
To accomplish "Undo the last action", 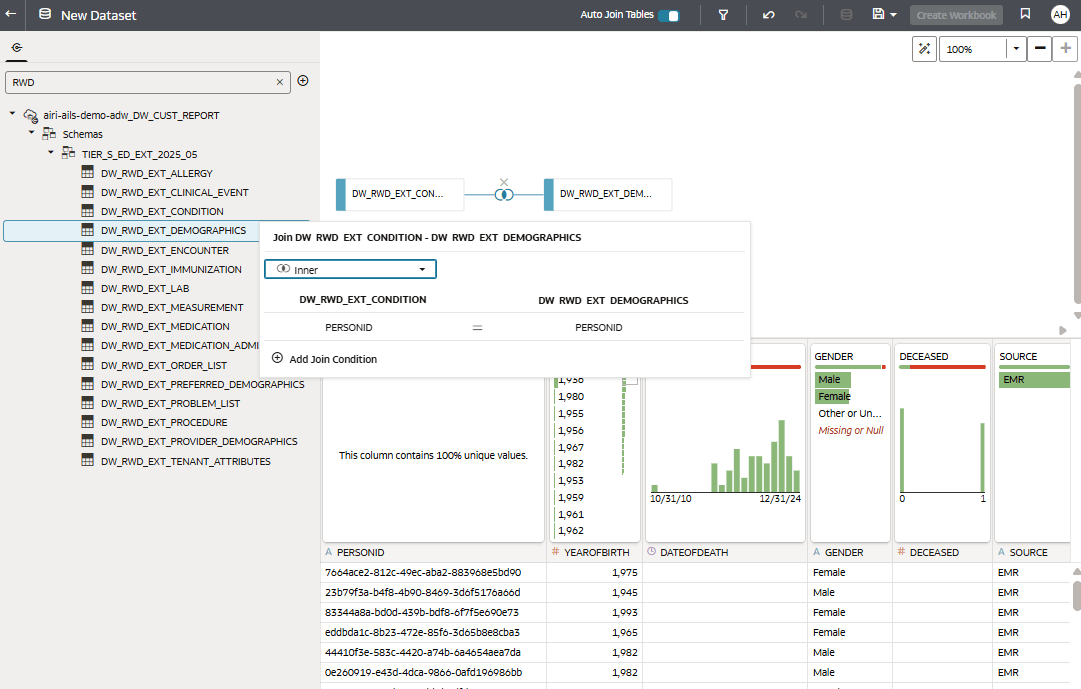I will click(x=769, y=14).
